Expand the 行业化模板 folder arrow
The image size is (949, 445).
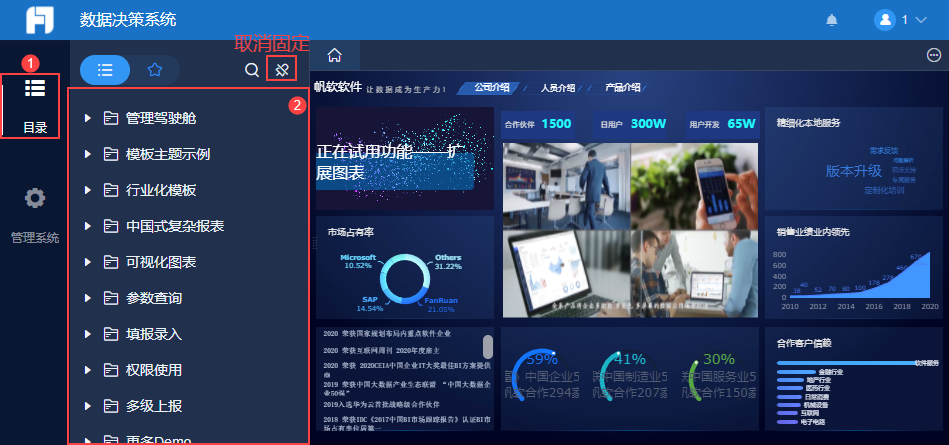pos(88,190)
